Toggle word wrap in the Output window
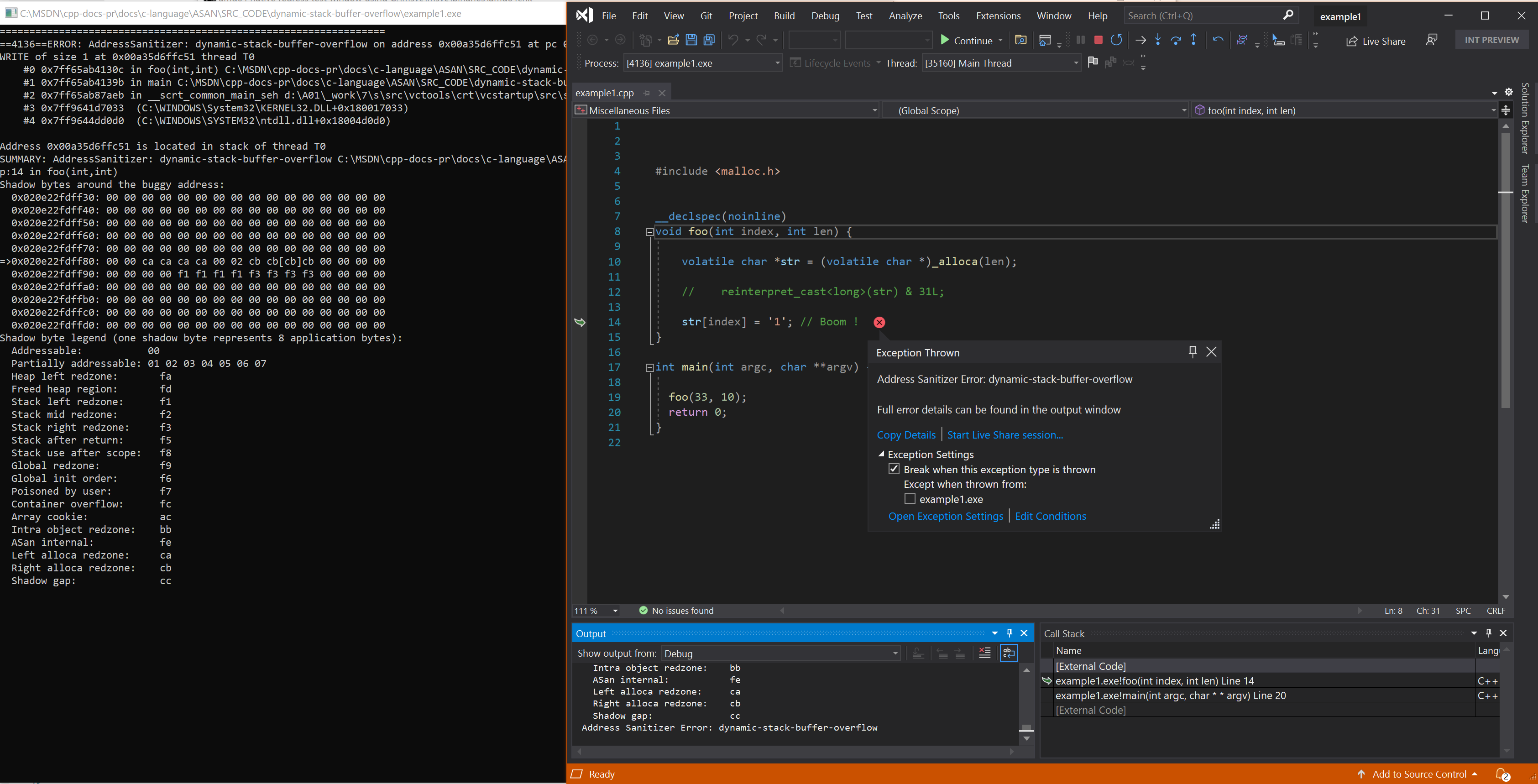Image resolution: width=1538 pixels, height=784 pixels. point(1009,653)
